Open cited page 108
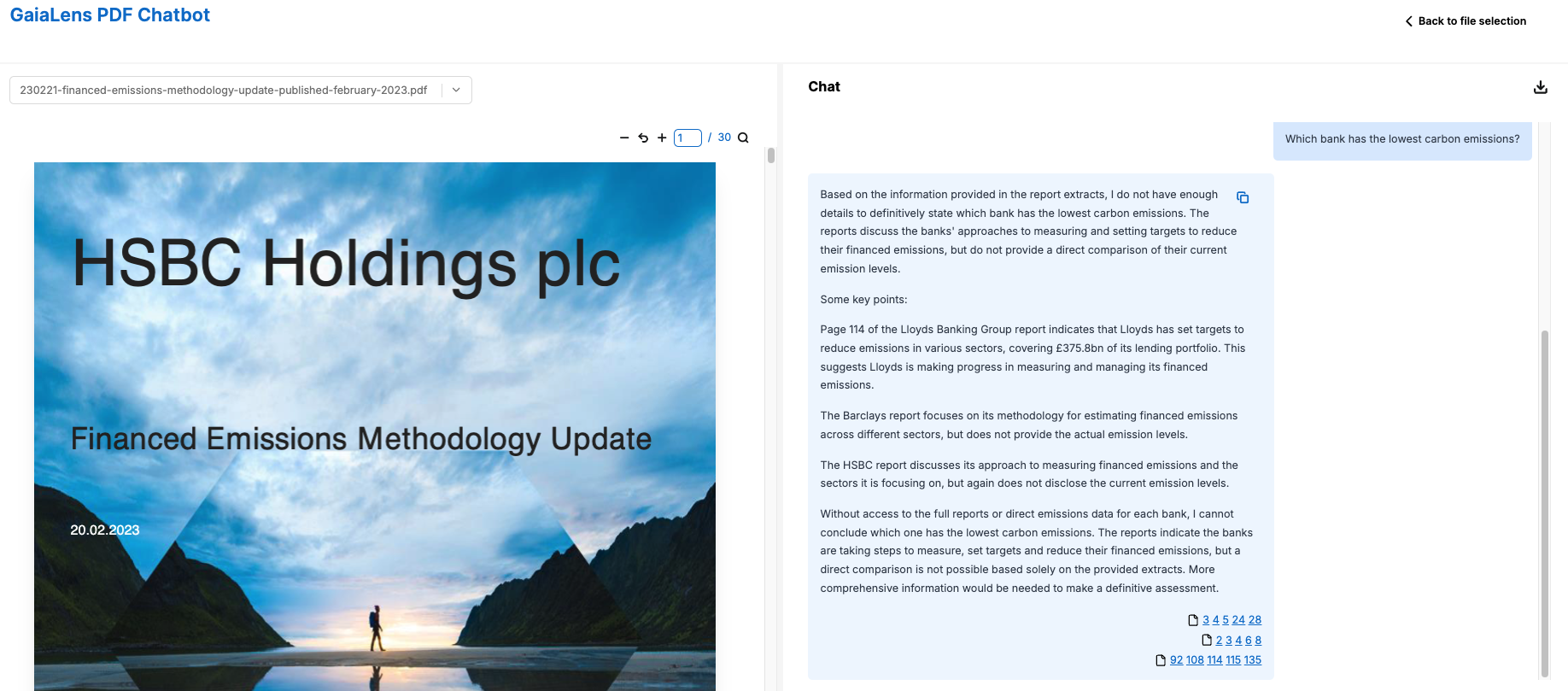The height and width of the screenshot is (691, 1568). point(1195,660)
